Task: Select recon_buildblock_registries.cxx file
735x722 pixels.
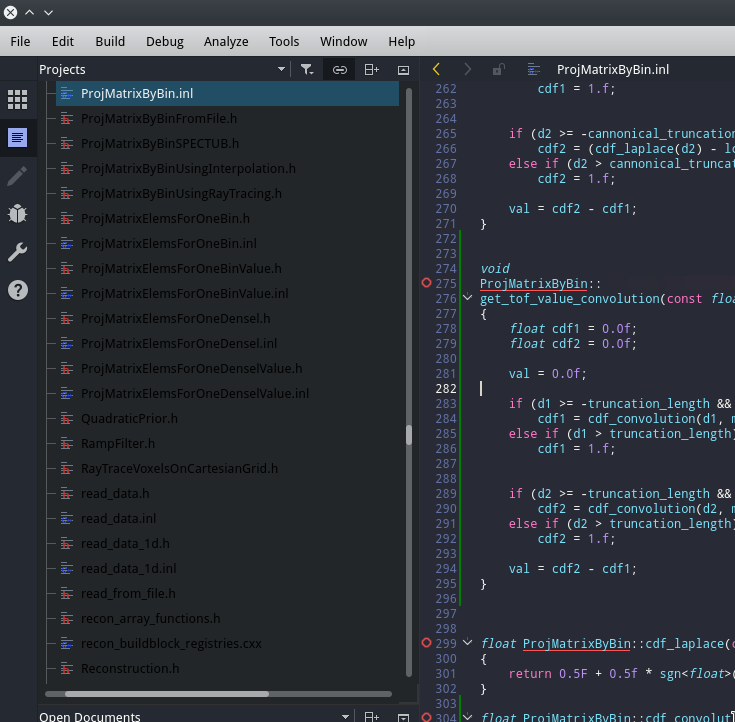Action: coord(171,644)
